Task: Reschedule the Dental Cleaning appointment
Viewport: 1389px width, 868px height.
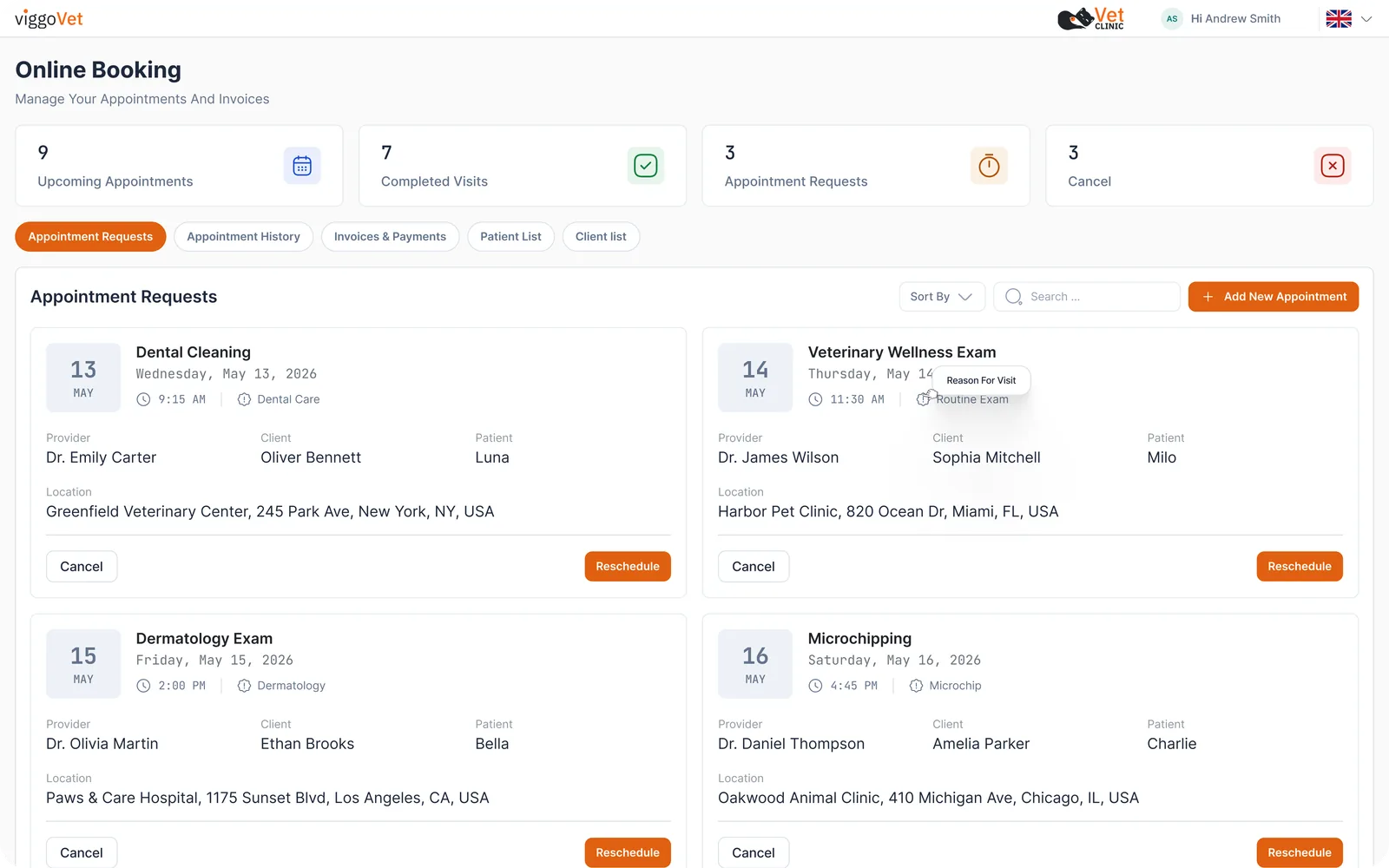Action: click(x=628, y=567)
